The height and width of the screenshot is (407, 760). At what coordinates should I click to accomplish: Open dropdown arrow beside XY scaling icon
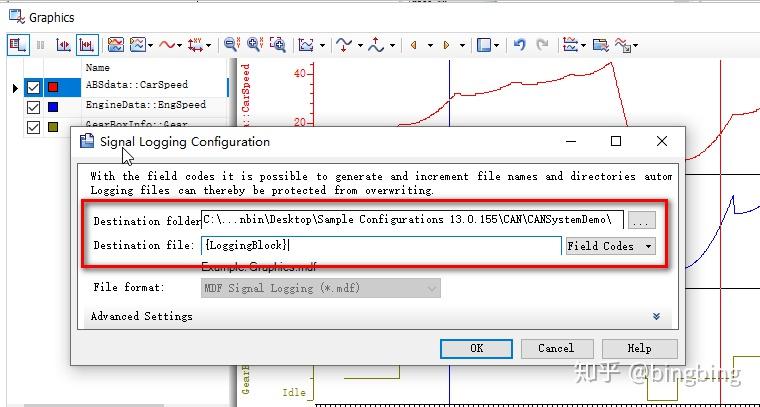[x=208, y=46]
